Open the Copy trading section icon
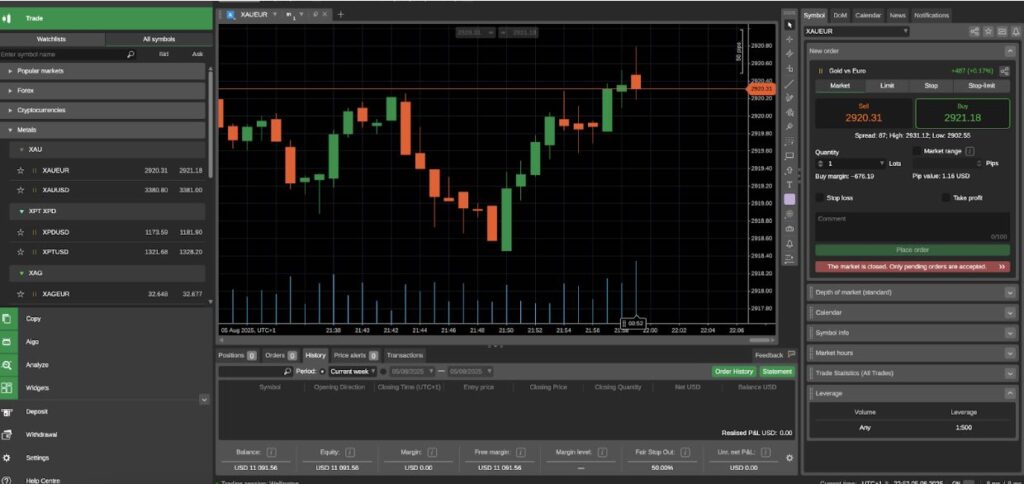 [8, 318]
